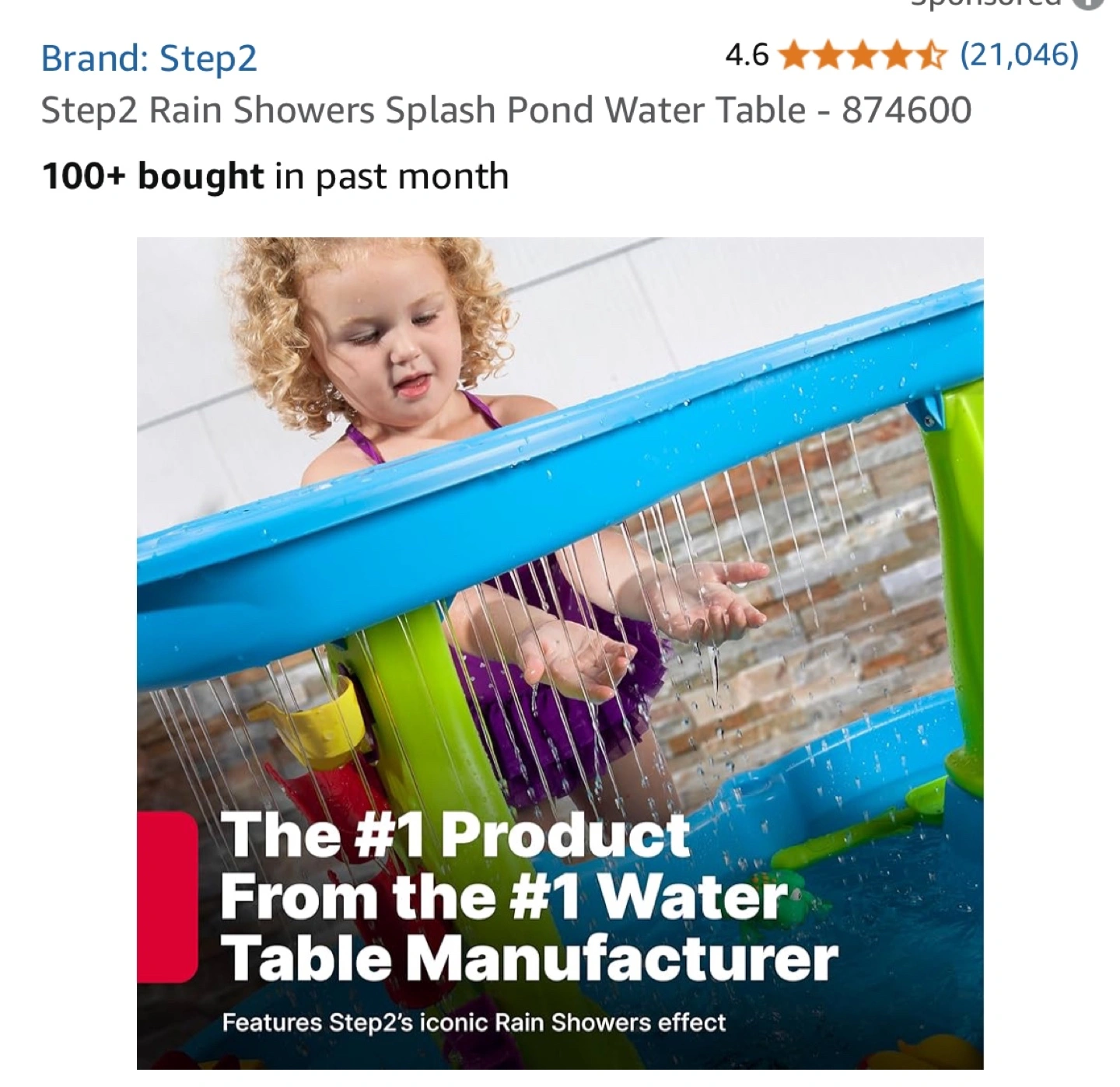Open the Brand: Step2 link
Screen dimensions: 1120x1087
point(149,58)
